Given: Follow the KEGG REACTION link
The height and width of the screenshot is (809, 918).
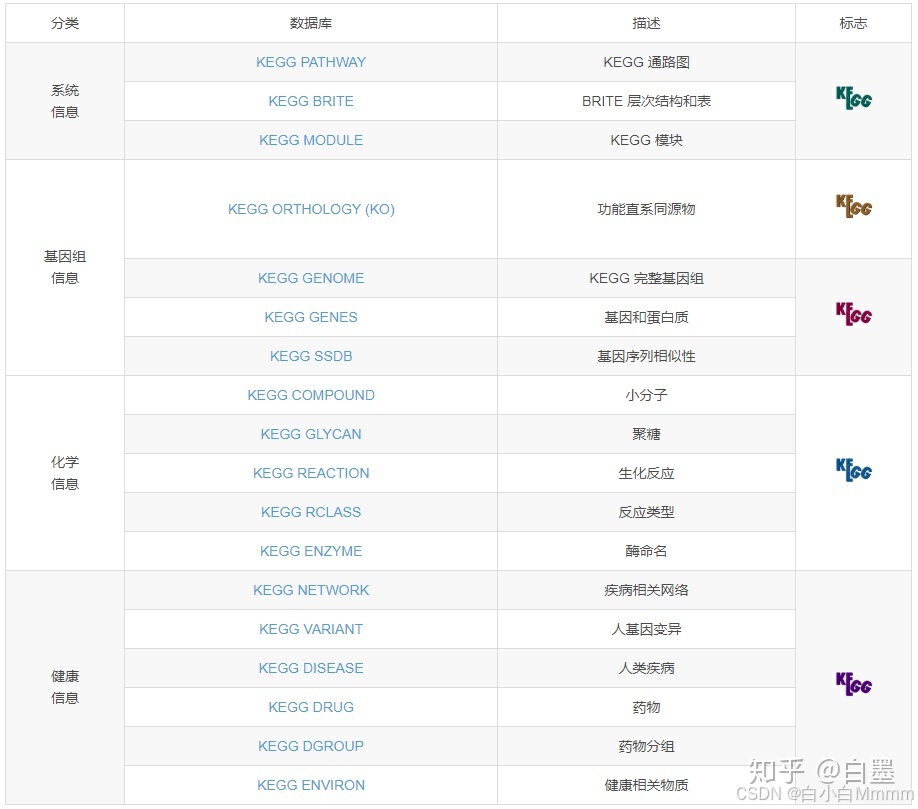Looking at the screenshot, I should coord(311,473).
